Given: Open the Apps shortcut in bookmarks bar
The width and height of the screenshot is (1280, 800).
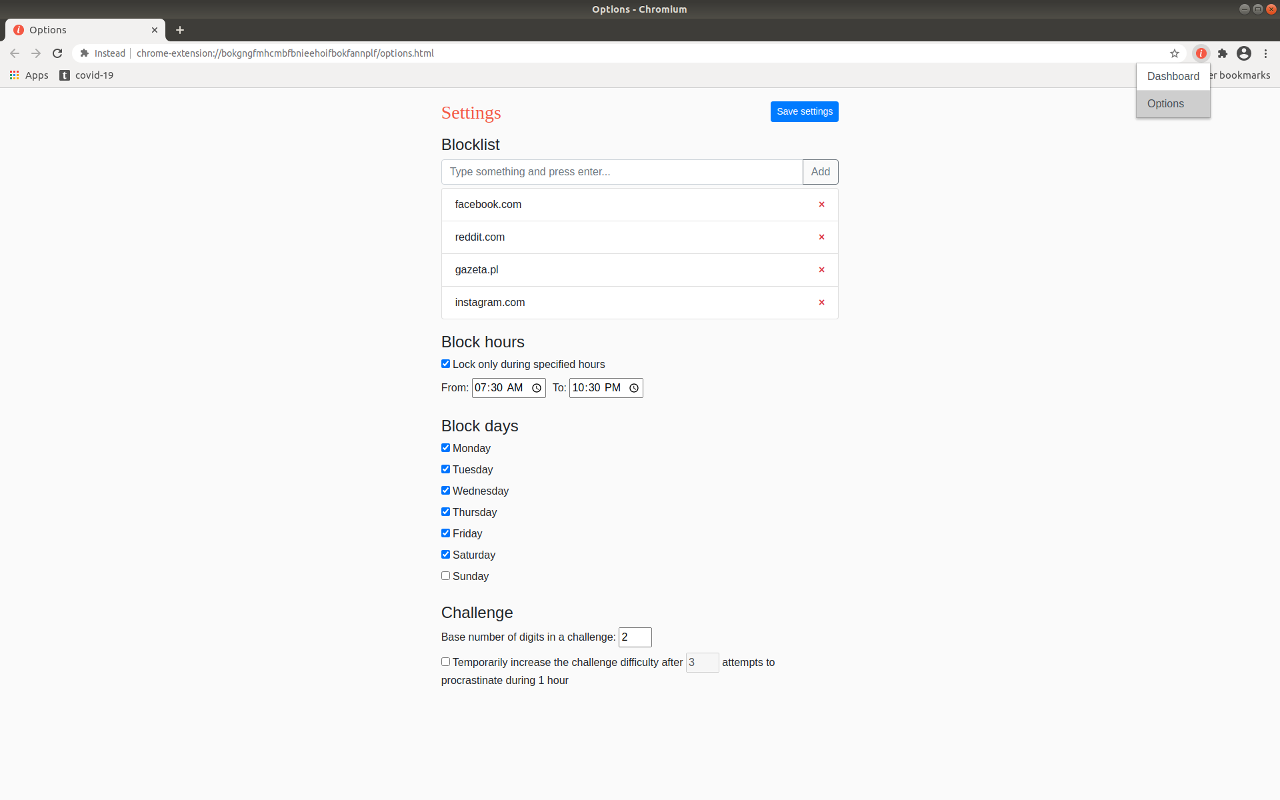Looking at the screenshot, I should click(29, 75).
